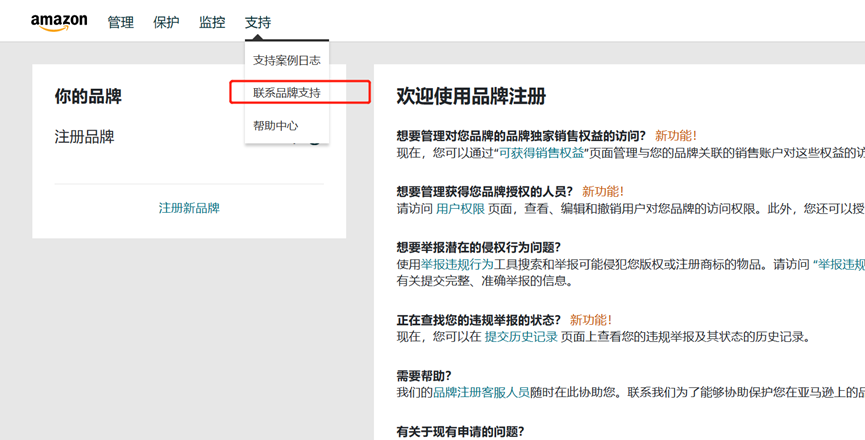Select 支持案例日志 from dropdown

click(x=287, y=60)
